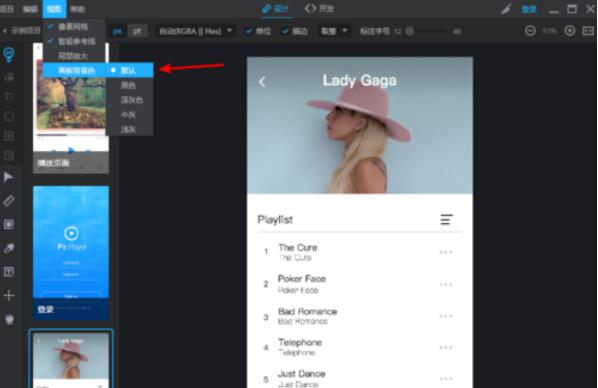Select the arrow selection tool
The width and height of the screenshot is (598, 388).
8,177
